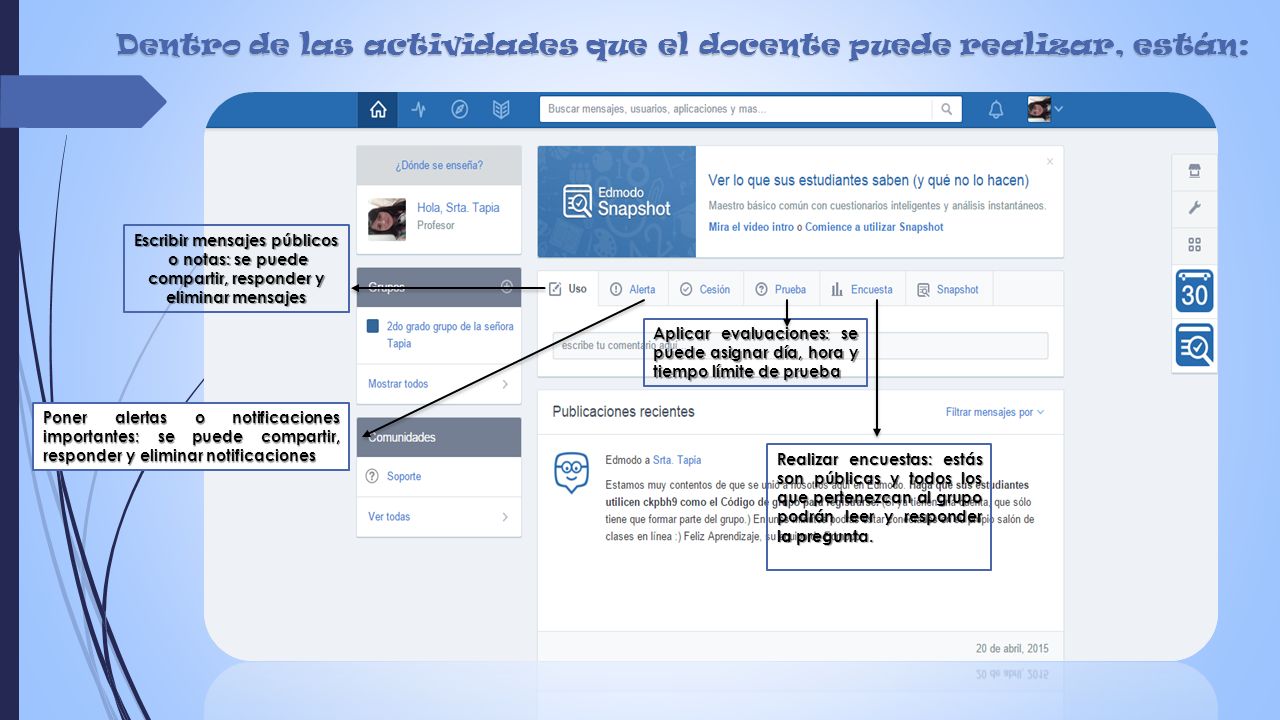The image size is (1280, 720).
Task: Open the Srta. Tapia profile photo
Action: (387, 219)
